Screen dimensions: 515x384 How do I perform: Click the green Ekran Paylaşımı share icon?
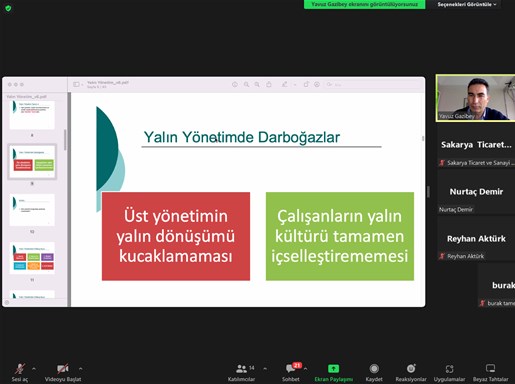click(x=333, y=369)
